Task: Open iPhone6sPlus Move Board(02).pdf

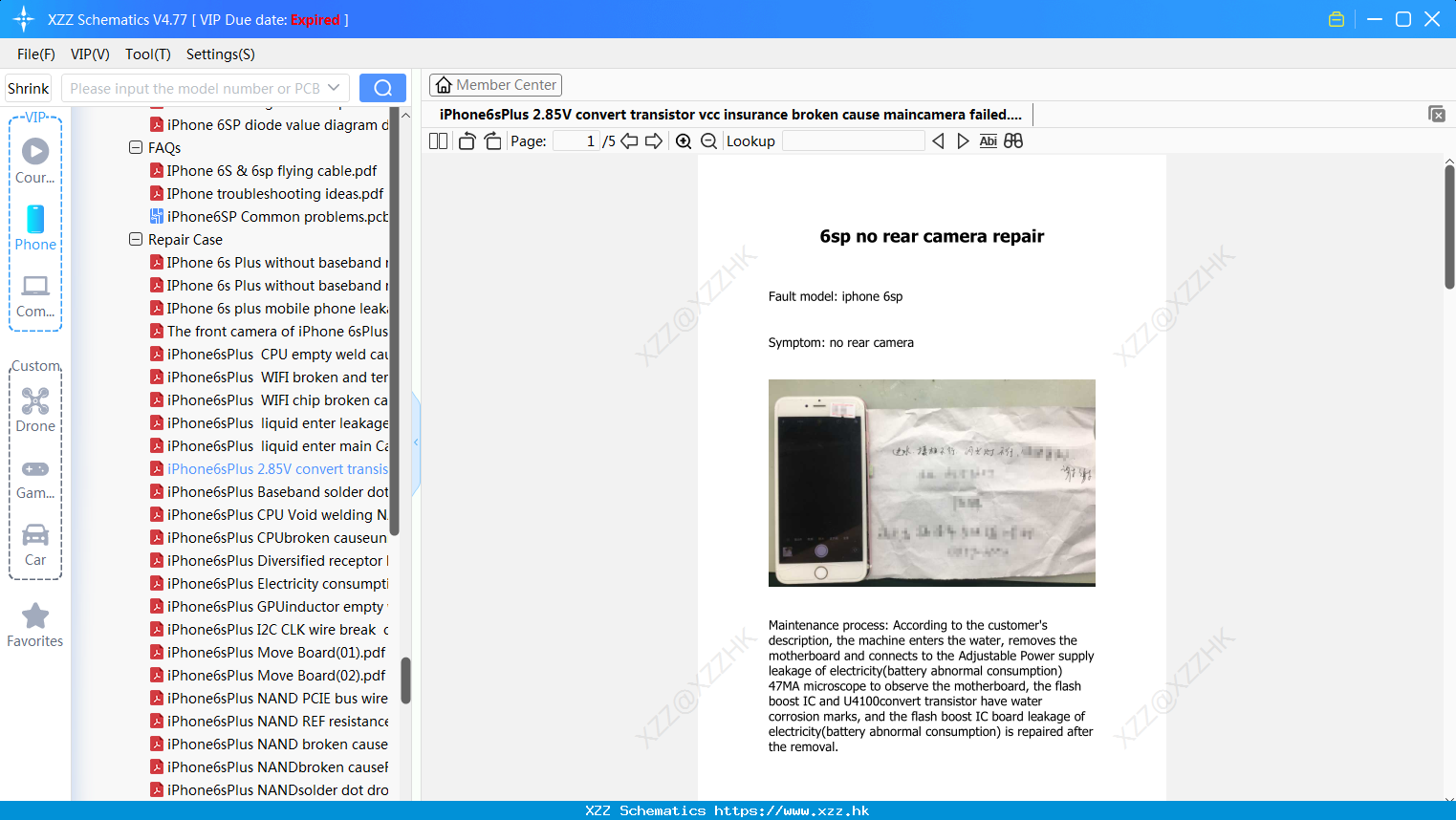Action: coord(268,675)
